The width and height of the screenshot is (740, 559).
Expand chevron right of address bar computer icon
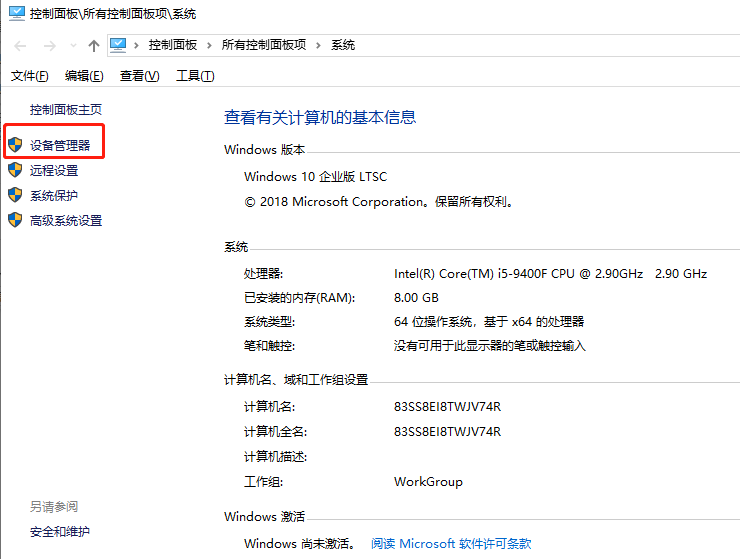(137, 45)
